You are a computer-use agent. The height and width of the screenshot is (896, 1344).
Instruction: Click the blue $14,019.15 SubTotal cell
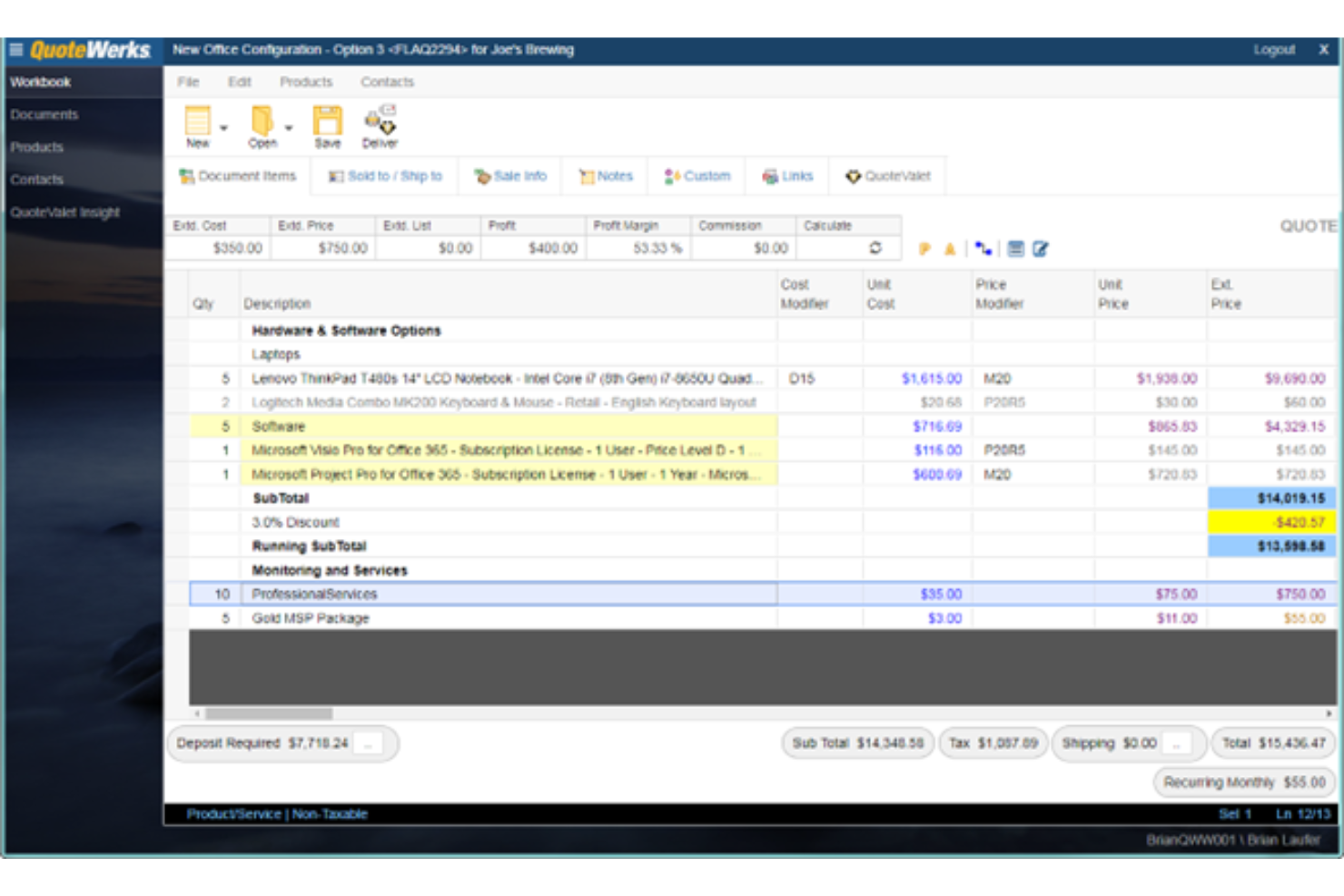coord(1271,498)
